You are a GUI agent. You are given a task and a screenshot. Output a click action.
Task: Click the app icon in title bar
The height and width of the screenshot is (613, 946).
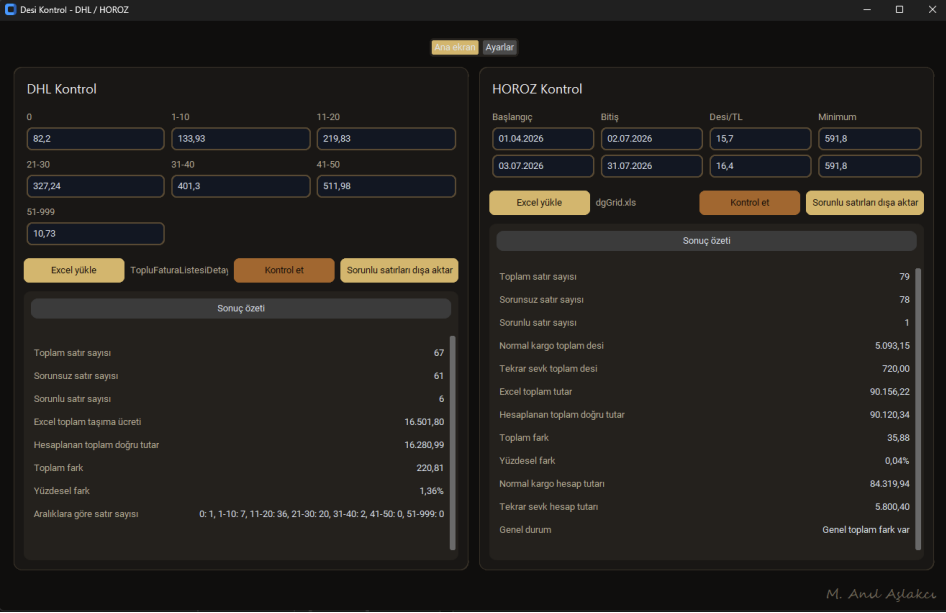10,10
